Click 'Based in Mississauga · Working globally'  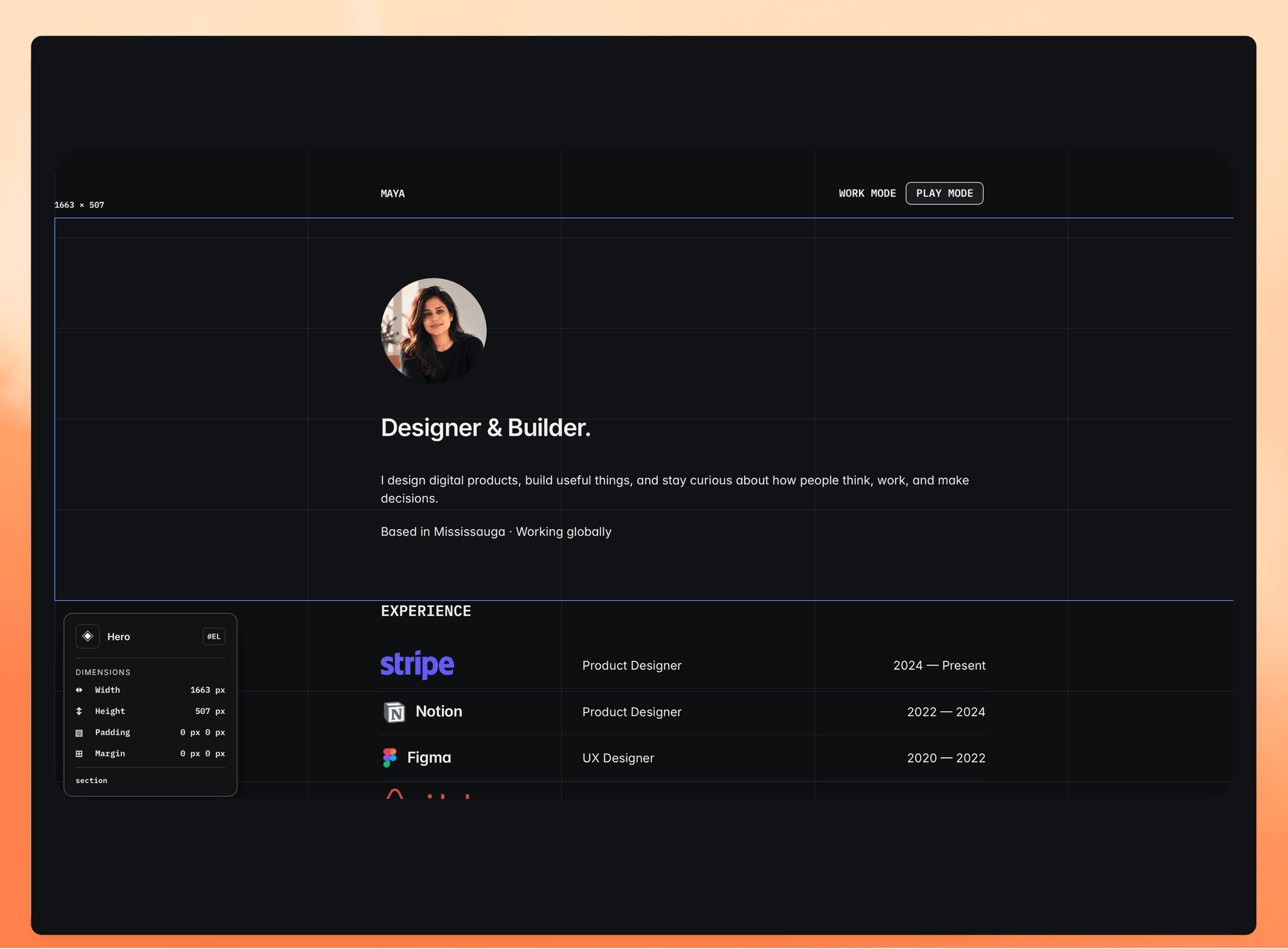point(496,532)
